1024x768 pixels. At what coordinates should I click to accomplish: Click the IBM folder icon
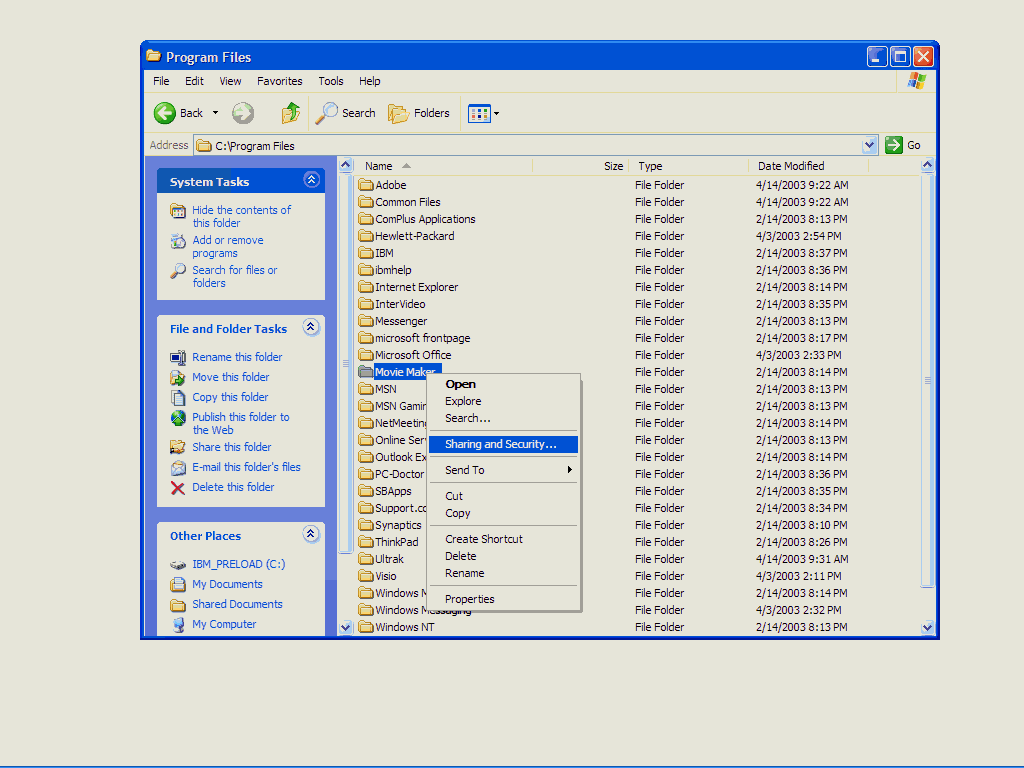coord(366,253)
